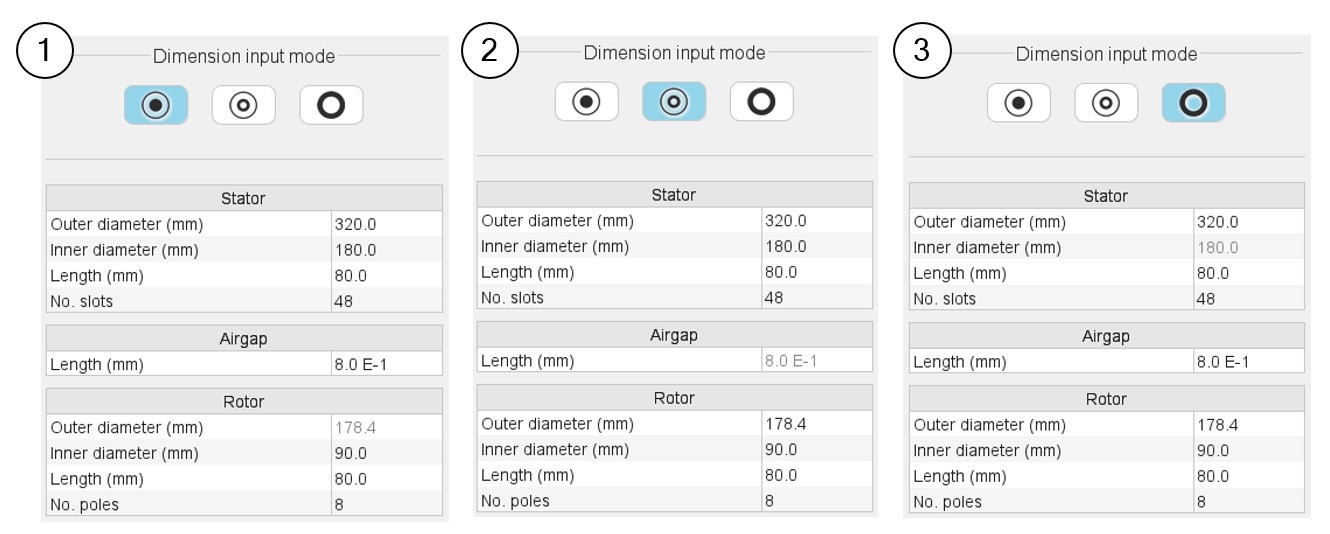The height and width of the screenshot is (534, 1330).
Task: Select the highlighted filled-dot mode icon in panel 1
Action: tap(156, 105)
